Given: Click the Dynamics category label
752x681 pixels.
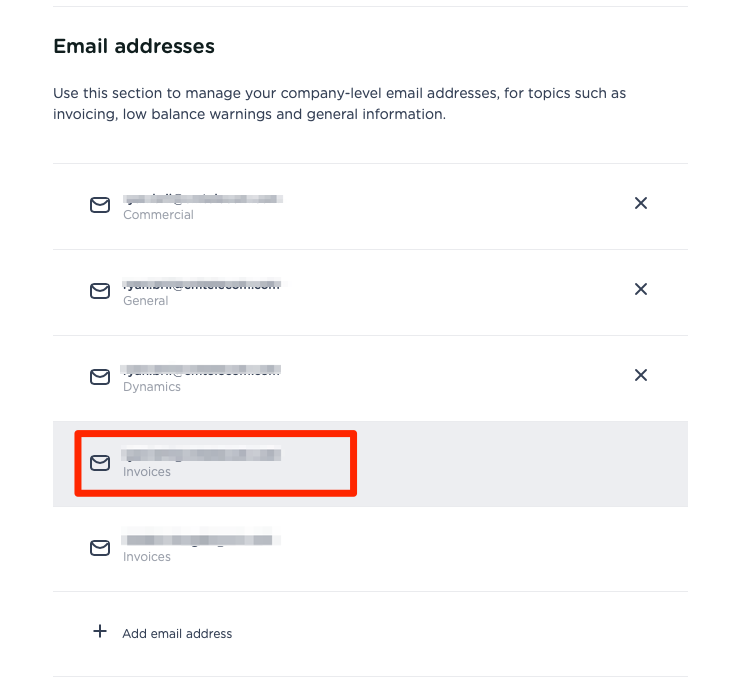Looking at the screenshot, I should (x=152, y=387).
